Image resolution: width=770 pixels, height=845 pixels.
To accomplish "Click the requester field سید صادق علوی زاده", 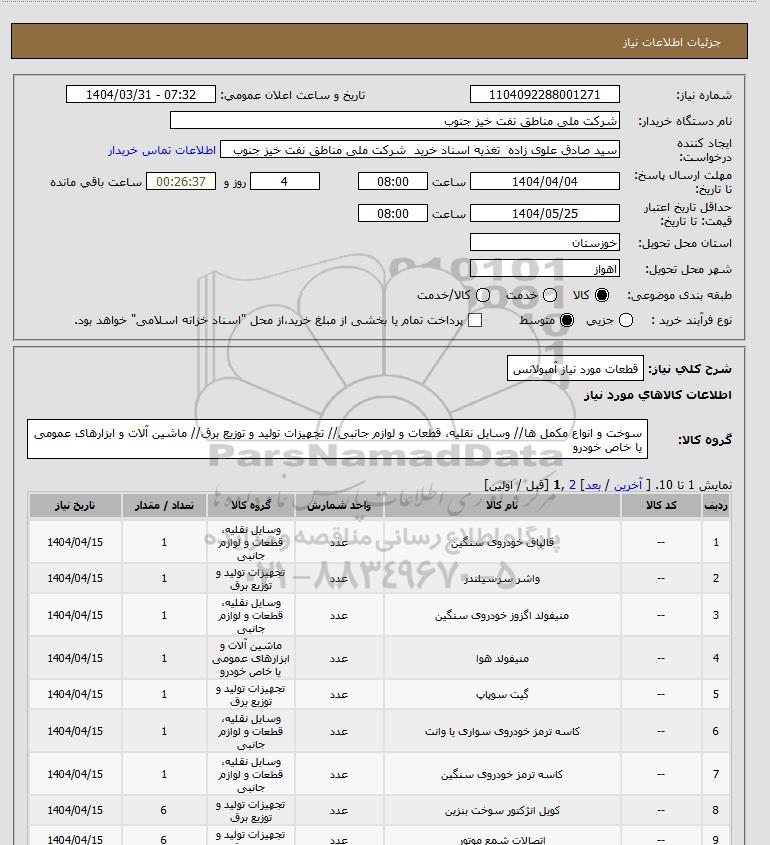I will 420,150.
